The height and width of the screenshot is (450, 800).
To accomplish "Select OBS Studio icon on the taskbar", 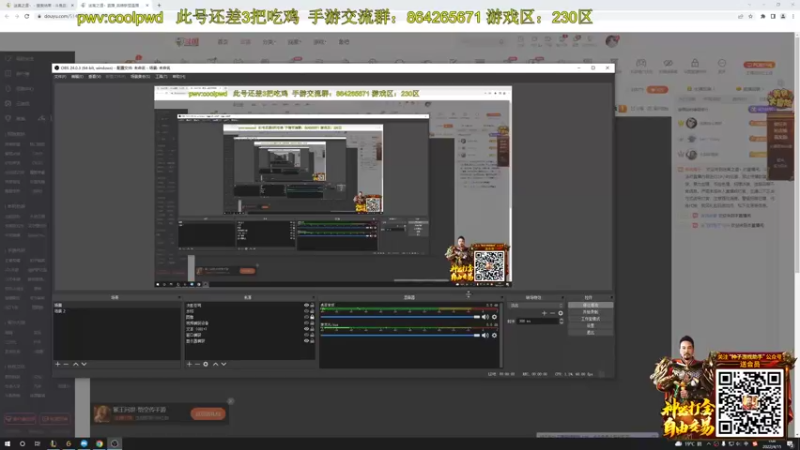I will (114, 444).
